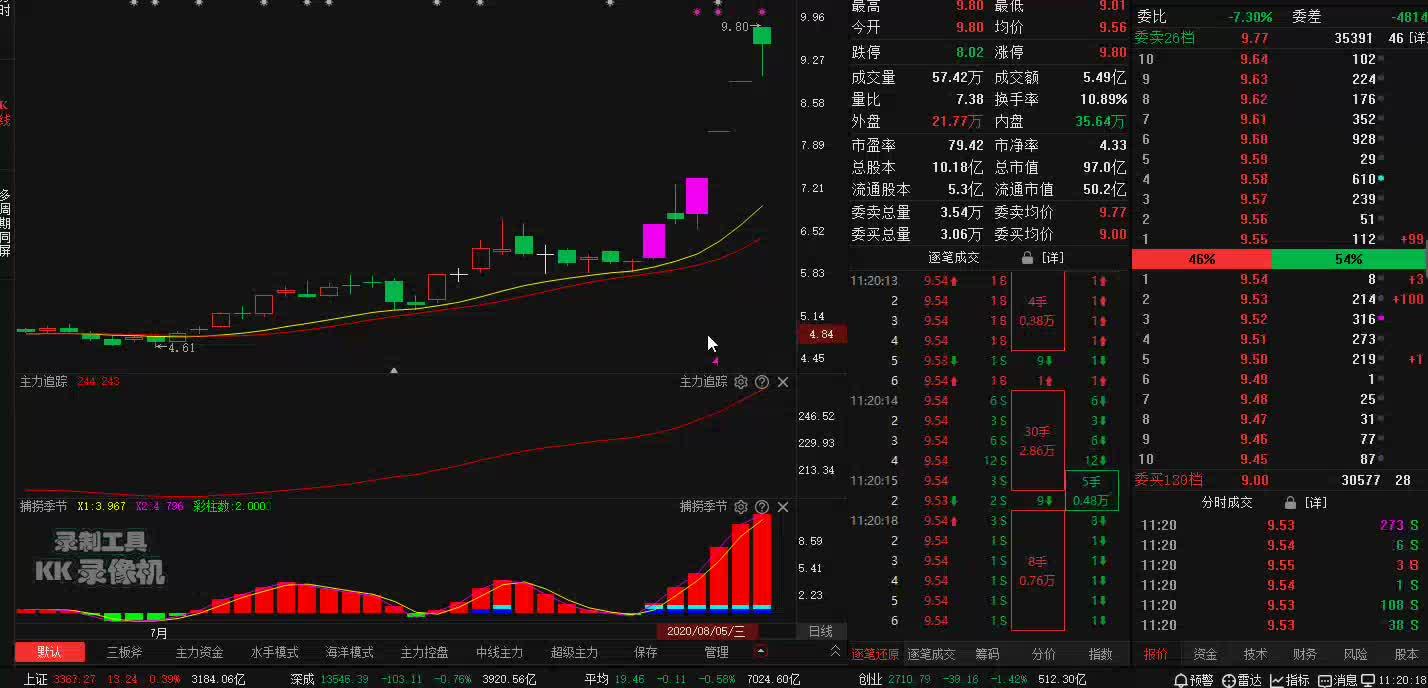The width and height of the screenshot is (1428, 688).
Task: Close the 捕捞季节 indicator panel
Action: coord(783,507)
